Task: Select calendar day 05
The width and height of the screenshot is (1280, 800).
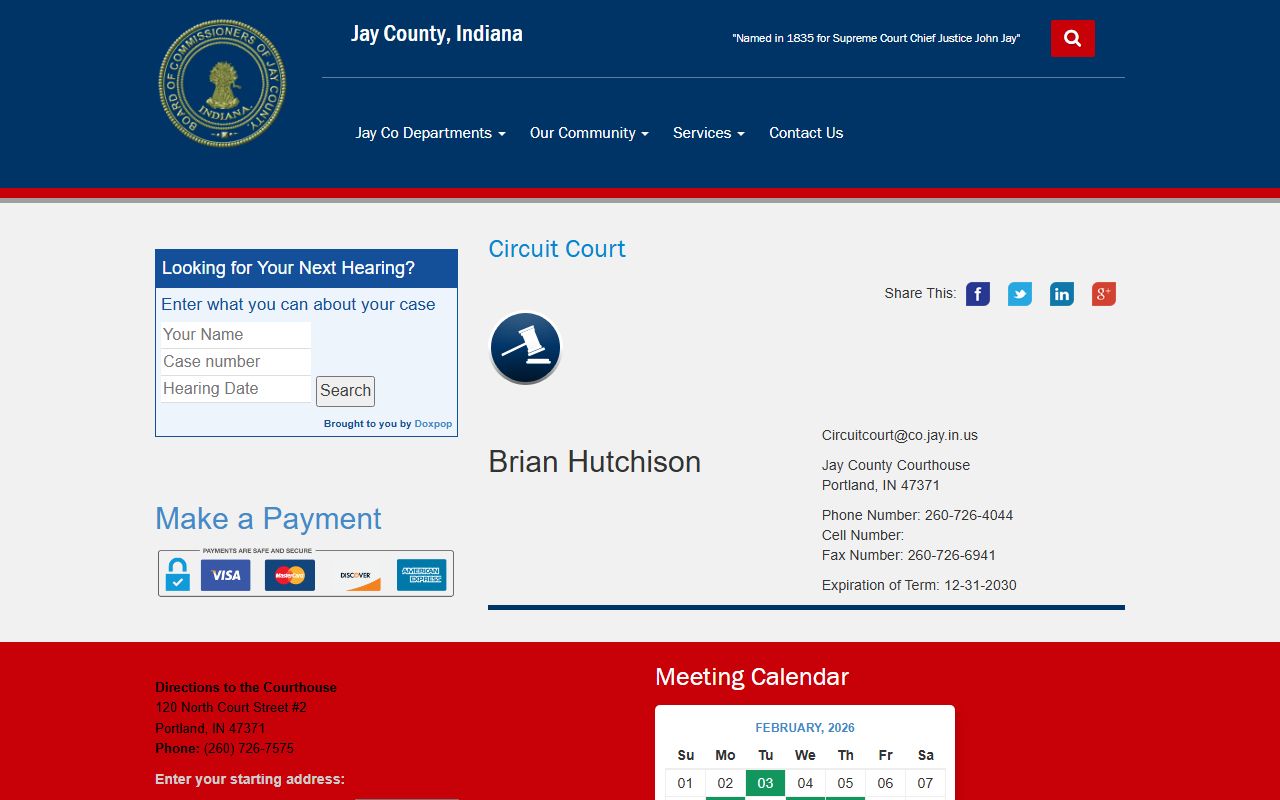Action: [x=845, y=783]
